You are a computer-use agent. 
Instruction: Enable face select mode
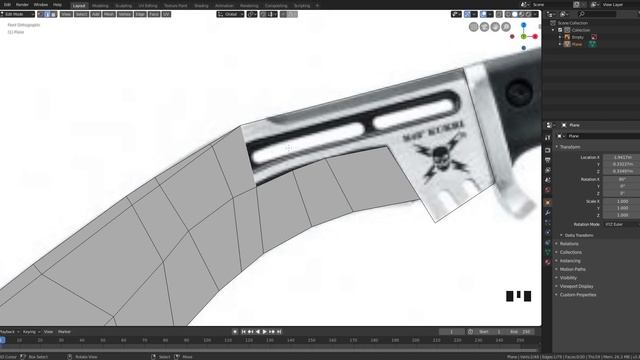point(53,14)
